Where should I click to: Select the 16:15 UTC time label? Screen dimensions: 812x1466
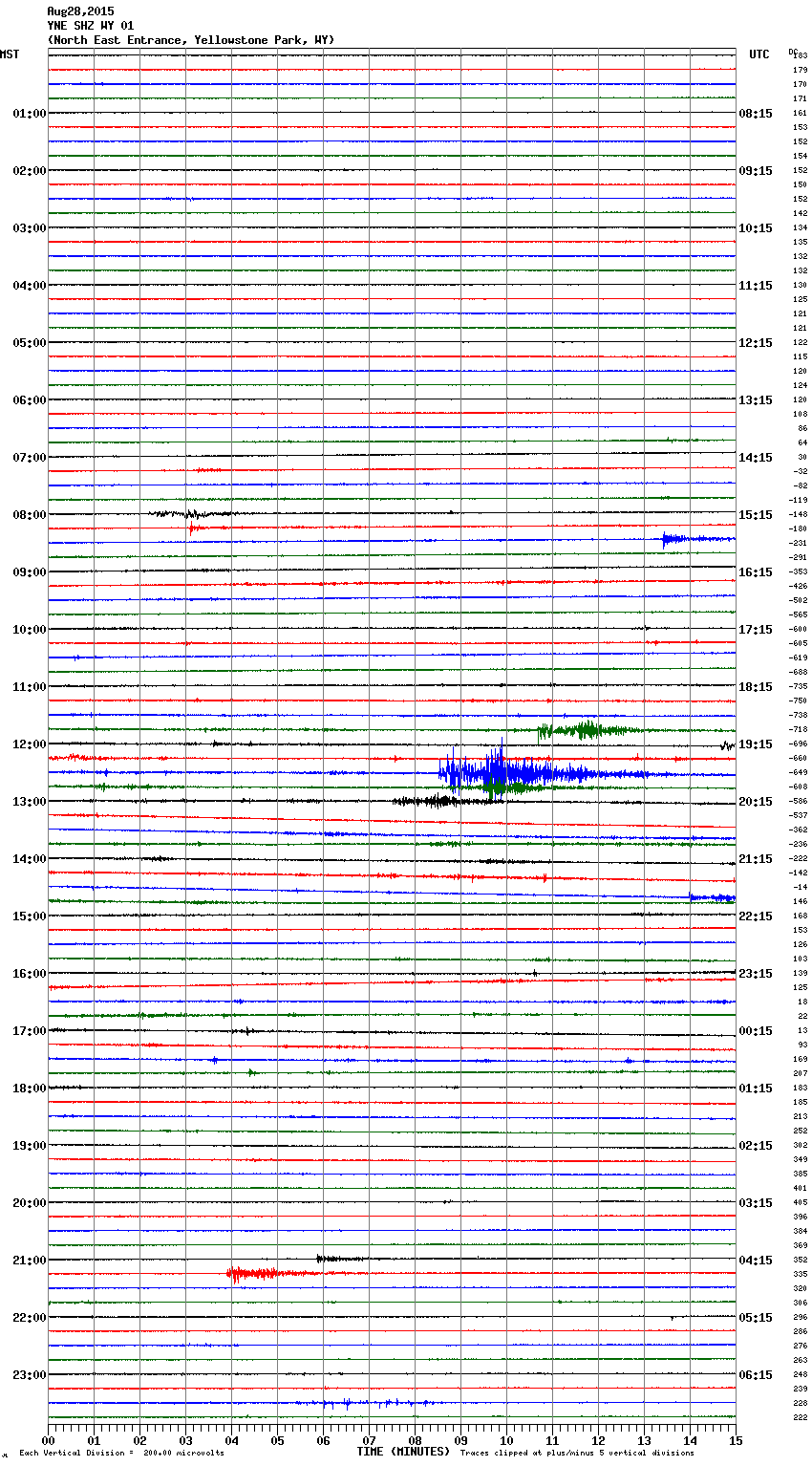tap(756, 572)
